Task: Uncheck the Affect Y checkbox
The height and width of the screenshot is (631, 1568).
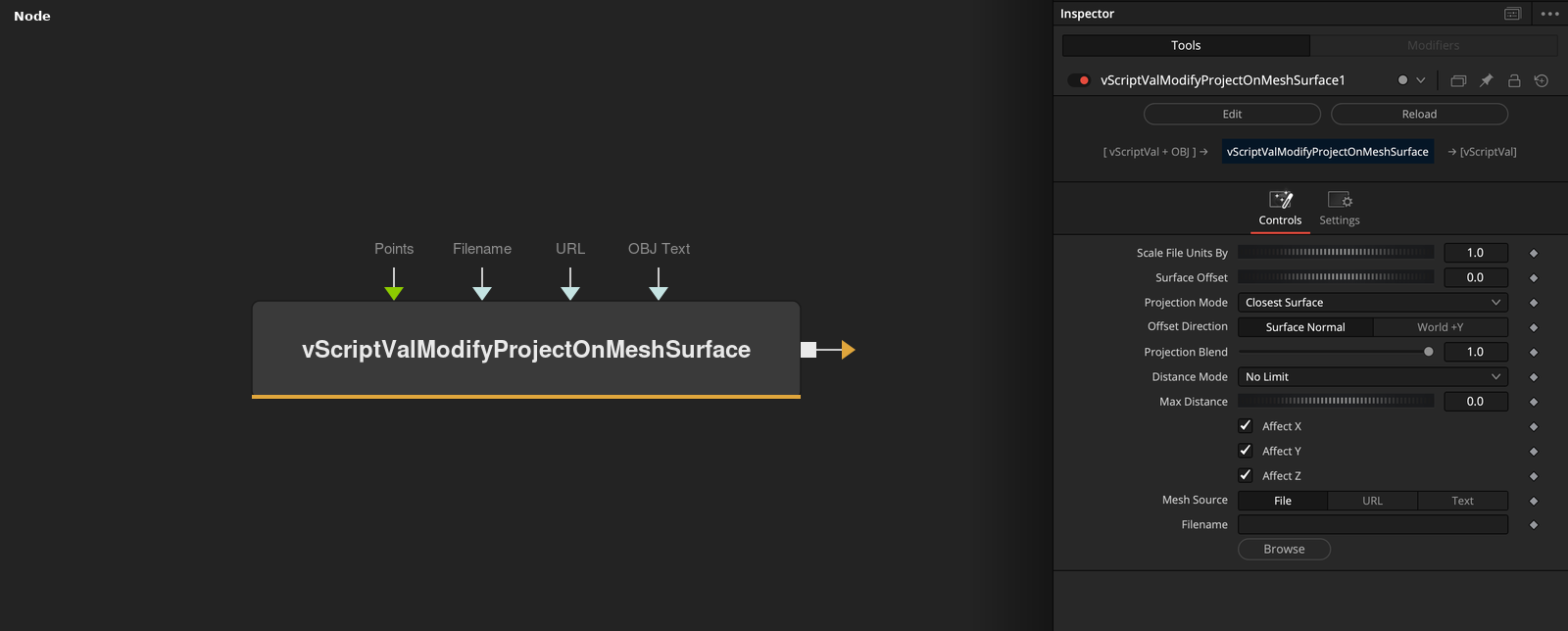Action: coord(1246,451)
